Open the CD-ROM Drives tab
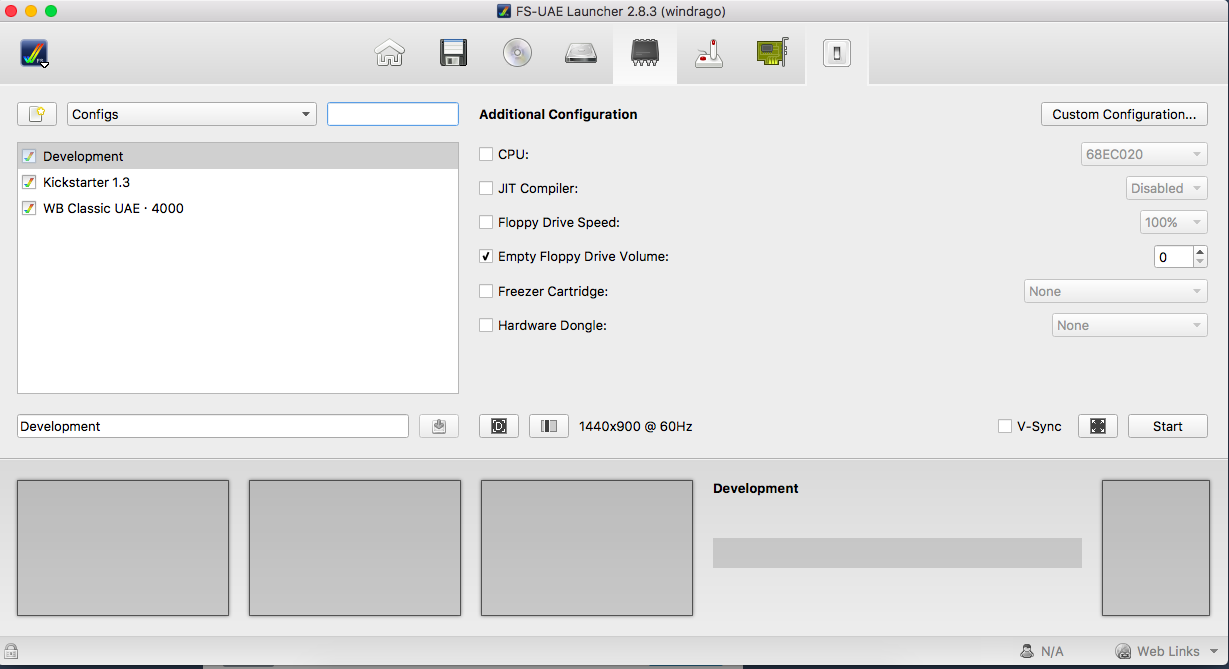The width and height of the screenshot is (1229, 669). click(517, 53)
